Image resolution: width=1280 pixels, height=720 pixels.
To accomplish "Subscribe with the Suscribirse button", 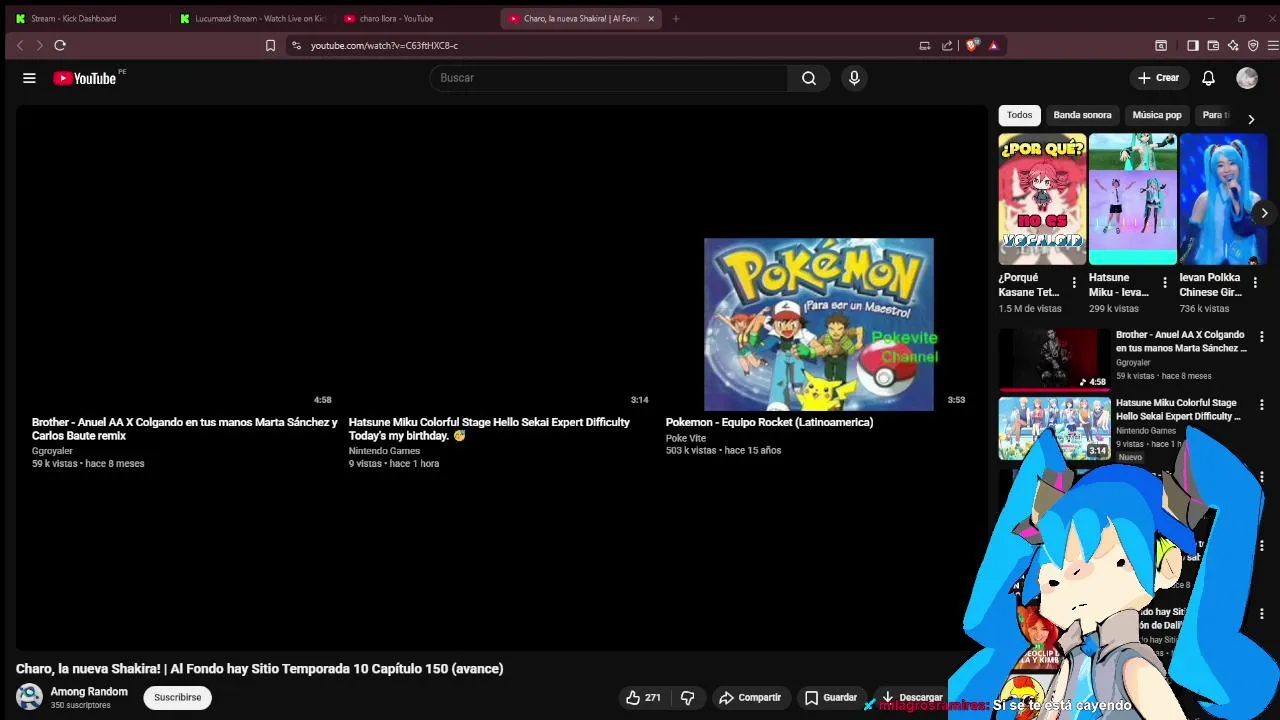I will click(x=177, y=697).
